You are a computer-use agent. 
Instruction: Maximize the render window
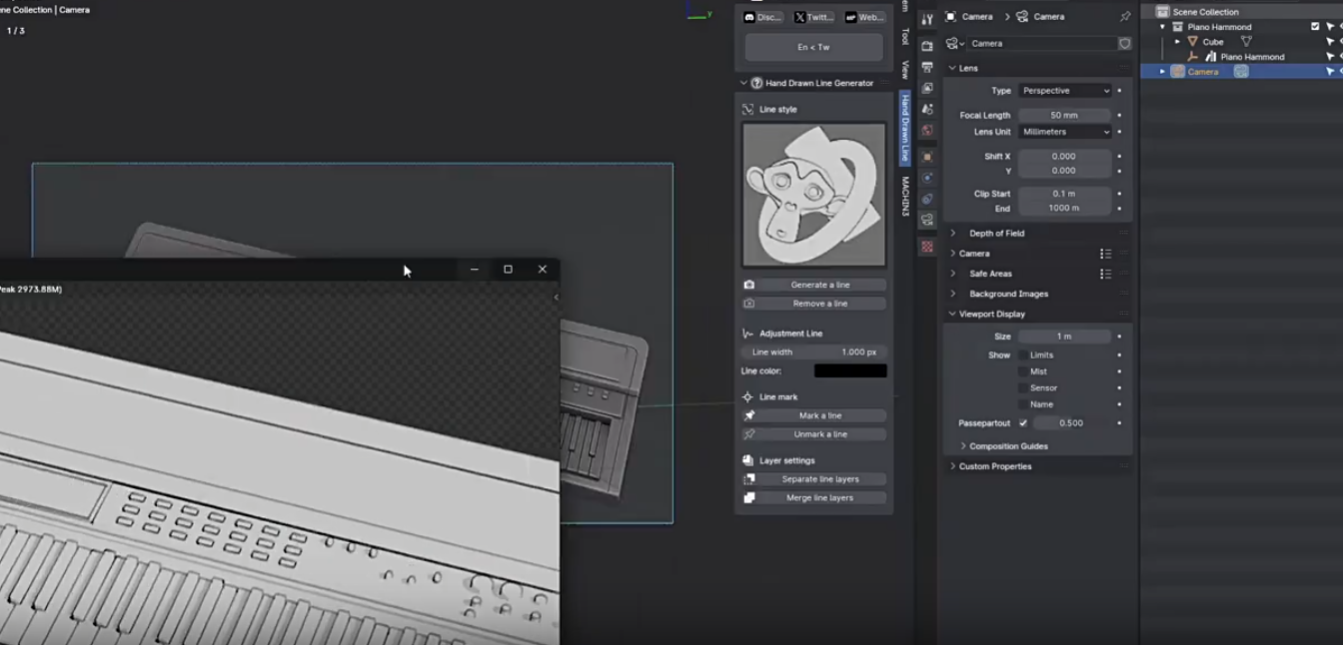pos(508,269)
